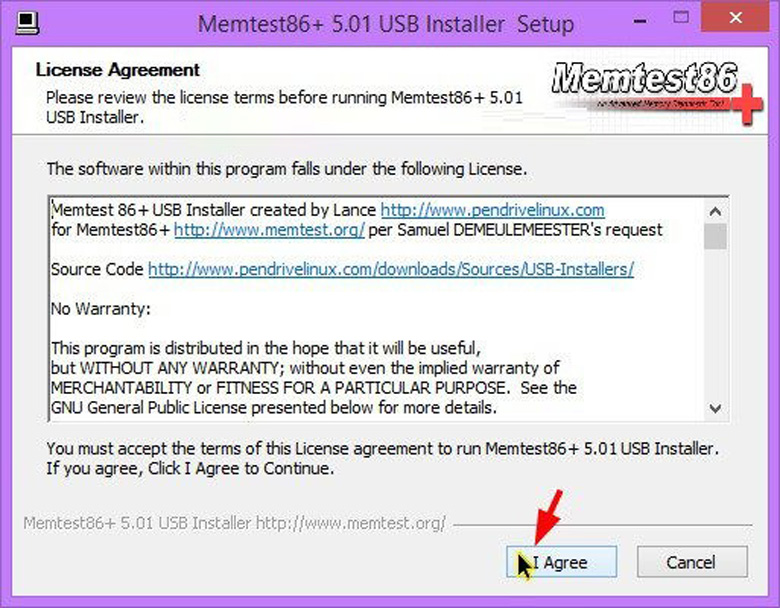Click the red plus sign in the logo
The width and height of the screenshot is (780, 608).
pyautogui.click(x=747, y=104)
